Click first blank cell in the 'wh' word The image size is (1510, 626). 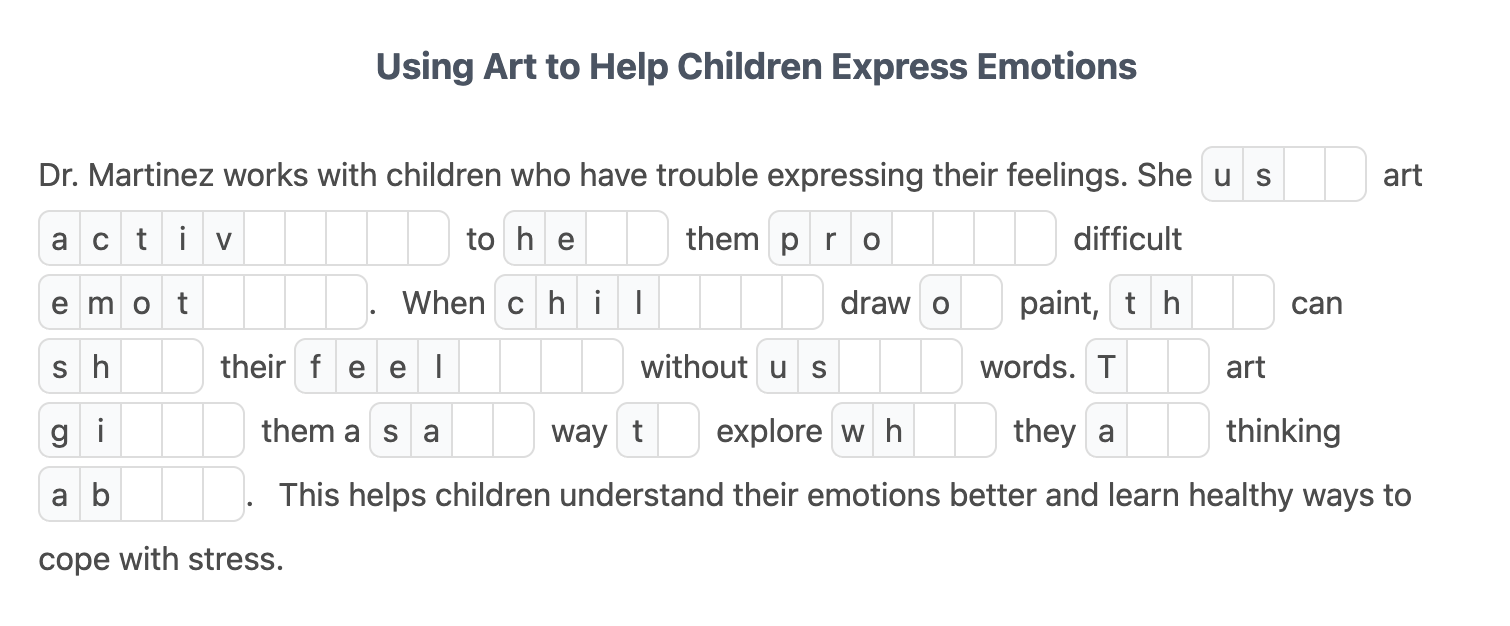(934, 431)
